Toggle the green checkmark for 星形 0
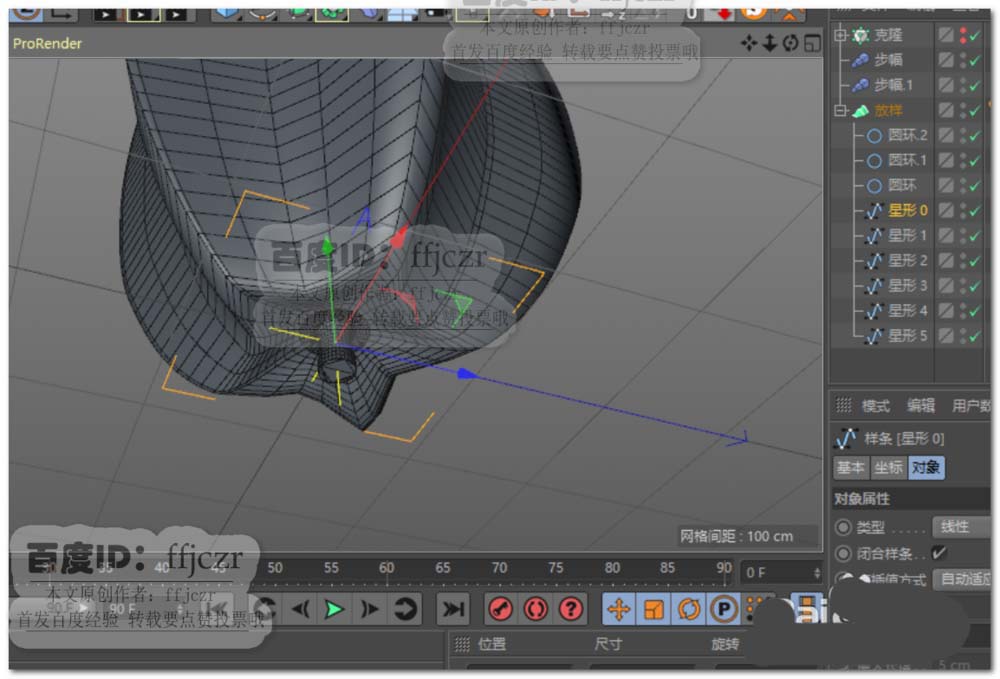Screen dimensions: 1000x679 [x=975, y=212]
